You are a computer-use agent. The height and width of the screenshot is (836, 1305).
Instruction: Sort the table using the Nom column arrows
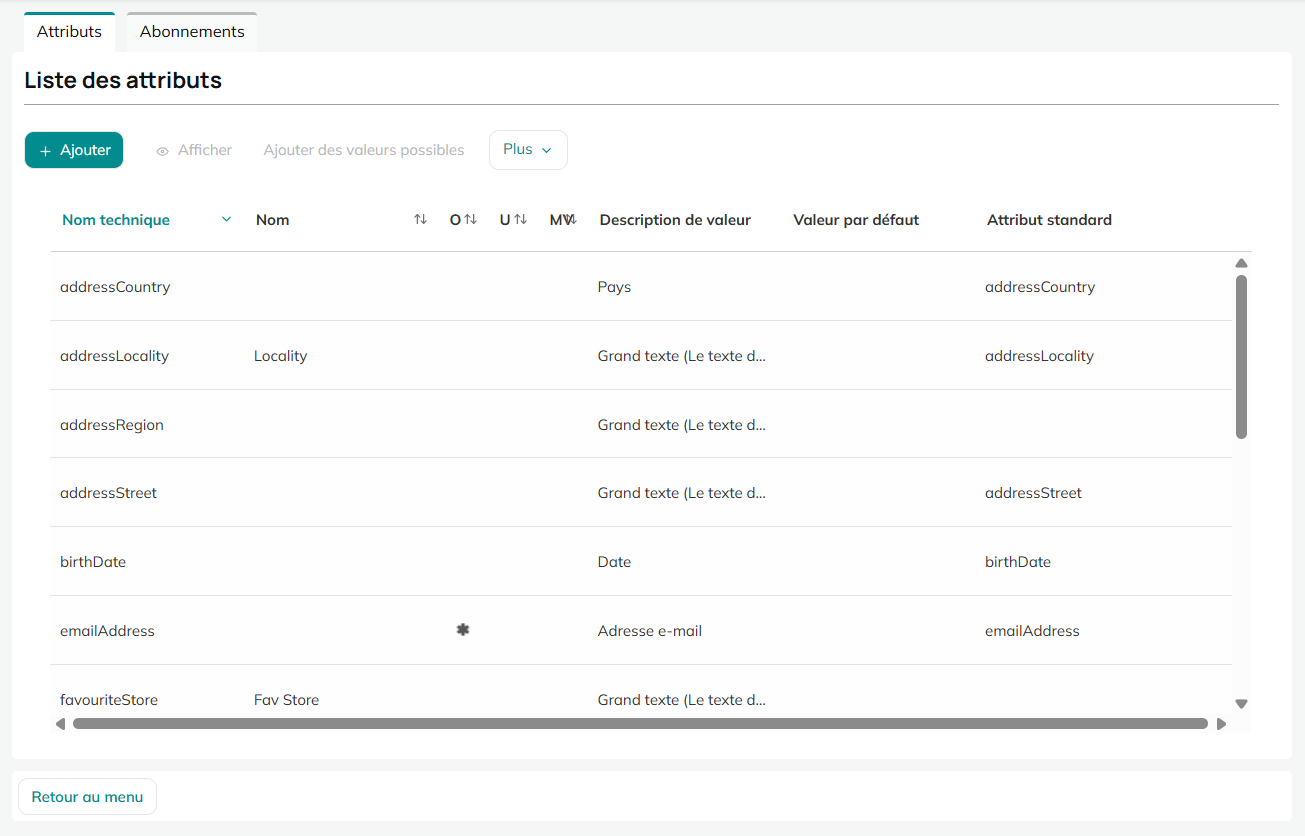pyautogui.click(x=420, y=220)
